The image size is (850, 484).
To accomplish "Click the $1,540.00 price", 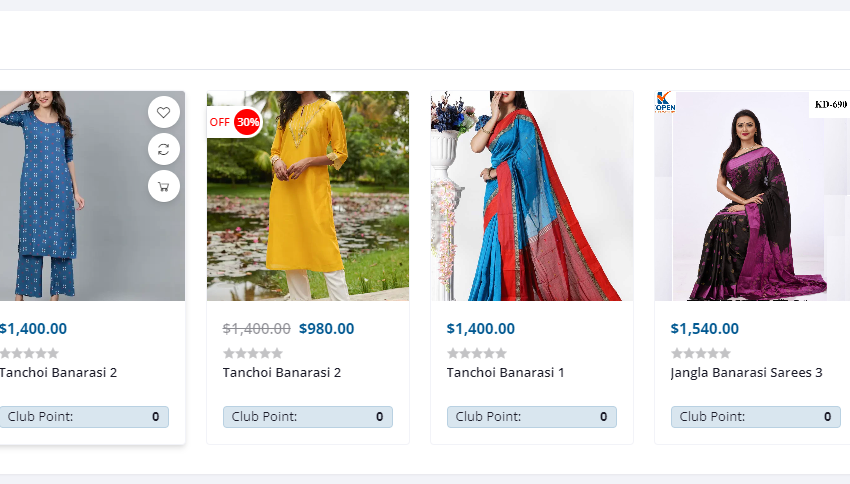I will pyautogui.click(x=705, y=328).
